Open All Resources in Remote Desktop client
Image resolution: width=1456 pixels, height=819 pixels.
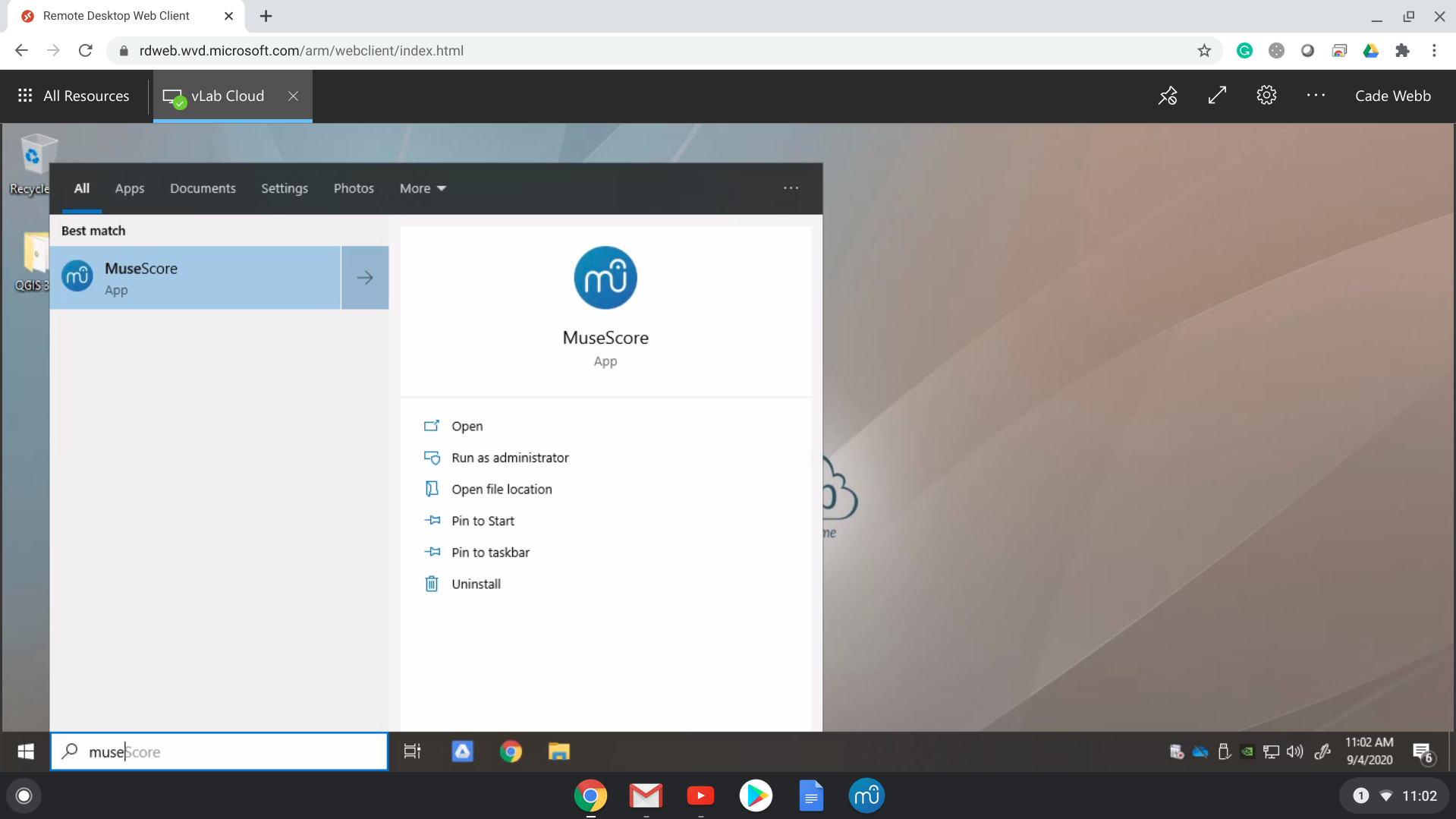74,96
